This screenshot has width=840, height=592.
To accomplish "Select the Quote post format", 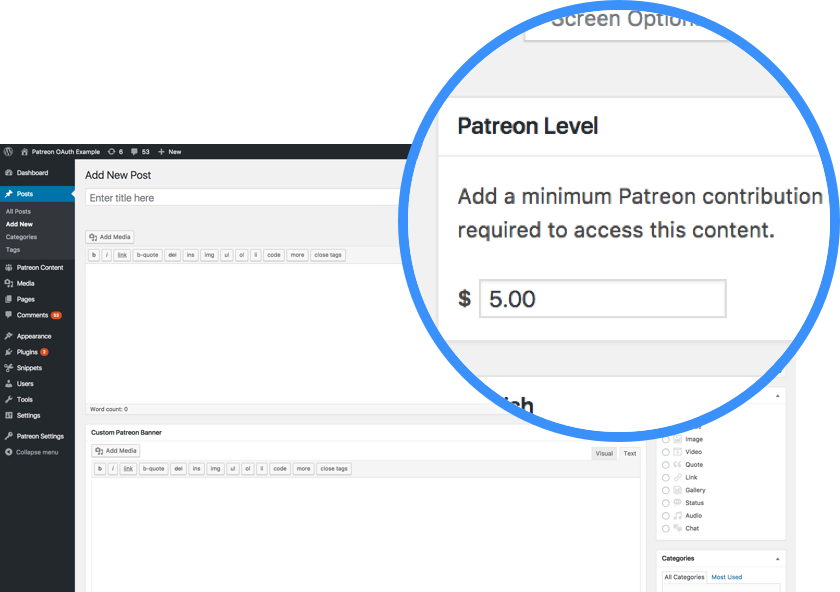I will click(x=664, y=465).
